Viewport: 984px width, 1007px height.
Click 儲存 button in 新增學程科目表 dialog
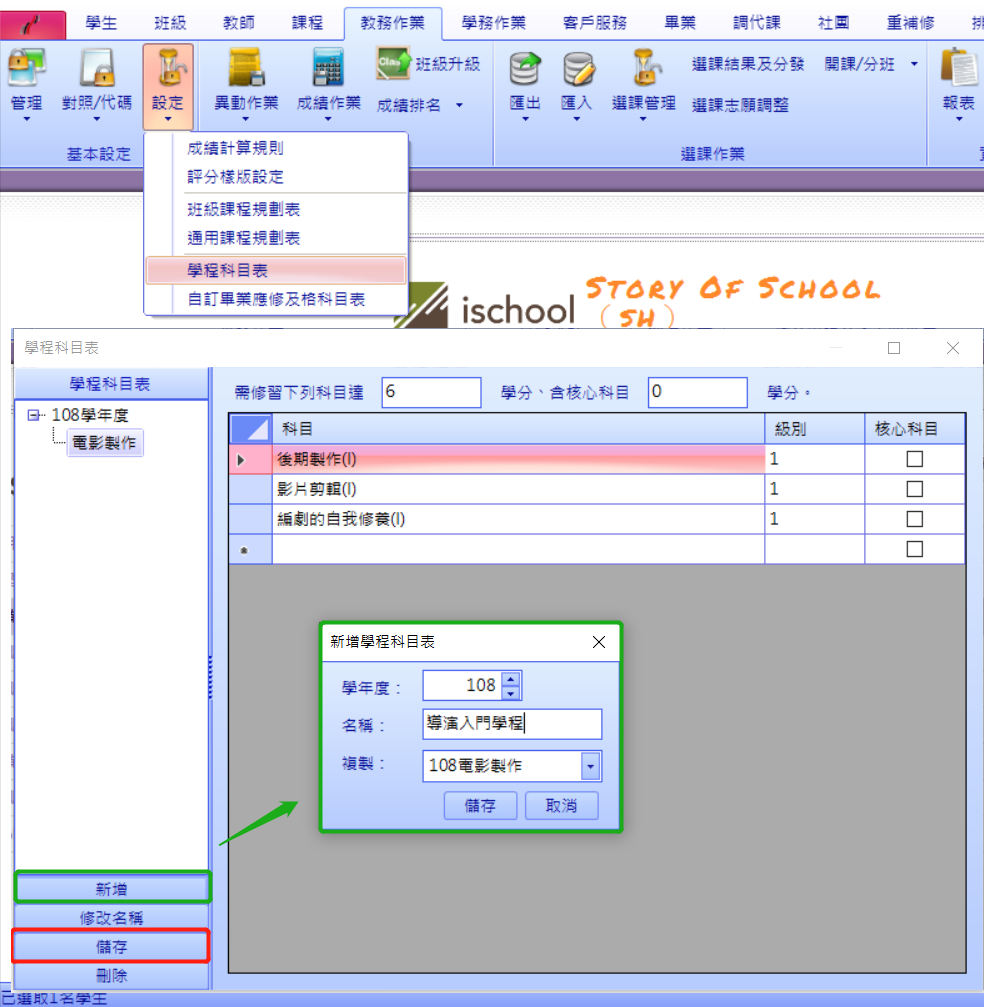(x=480, y=805)
